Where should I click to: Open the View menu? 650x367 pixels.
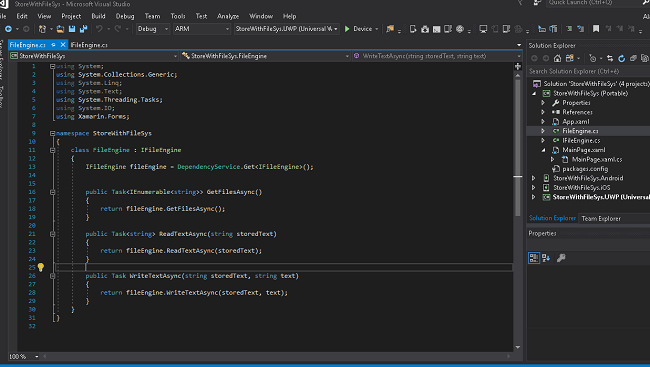pyautogui.click(x=44, y=16)
